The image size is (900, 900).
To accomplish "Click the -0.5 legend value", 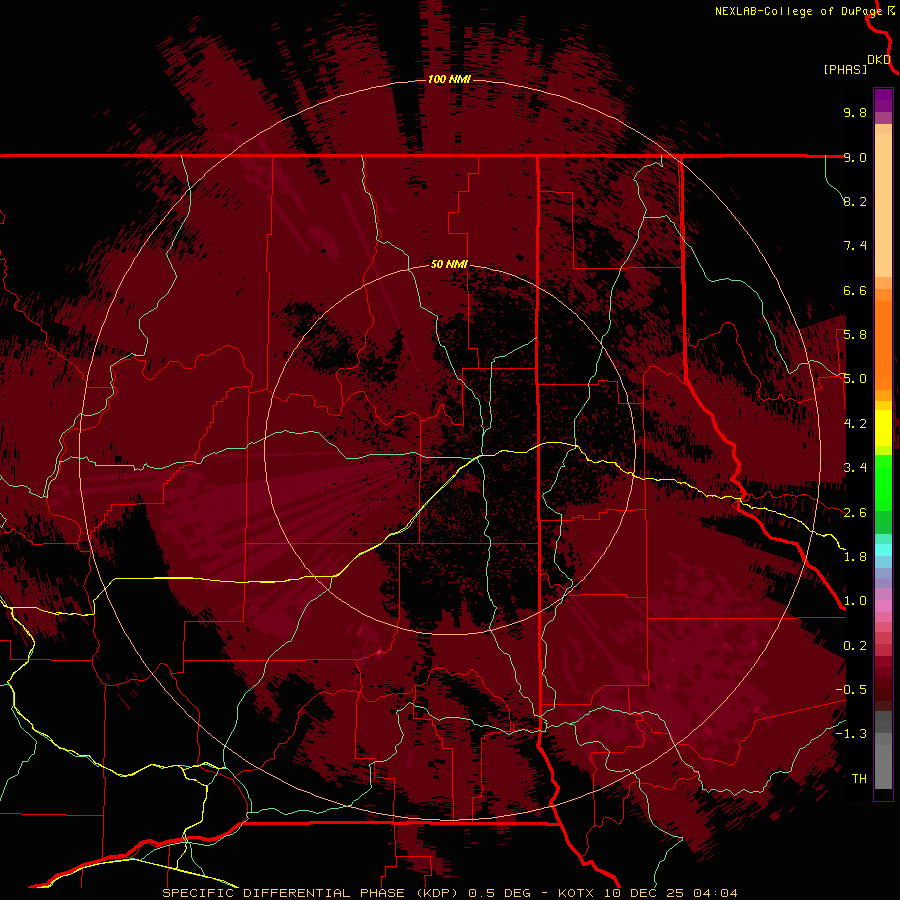I will (x=851, y=690).
